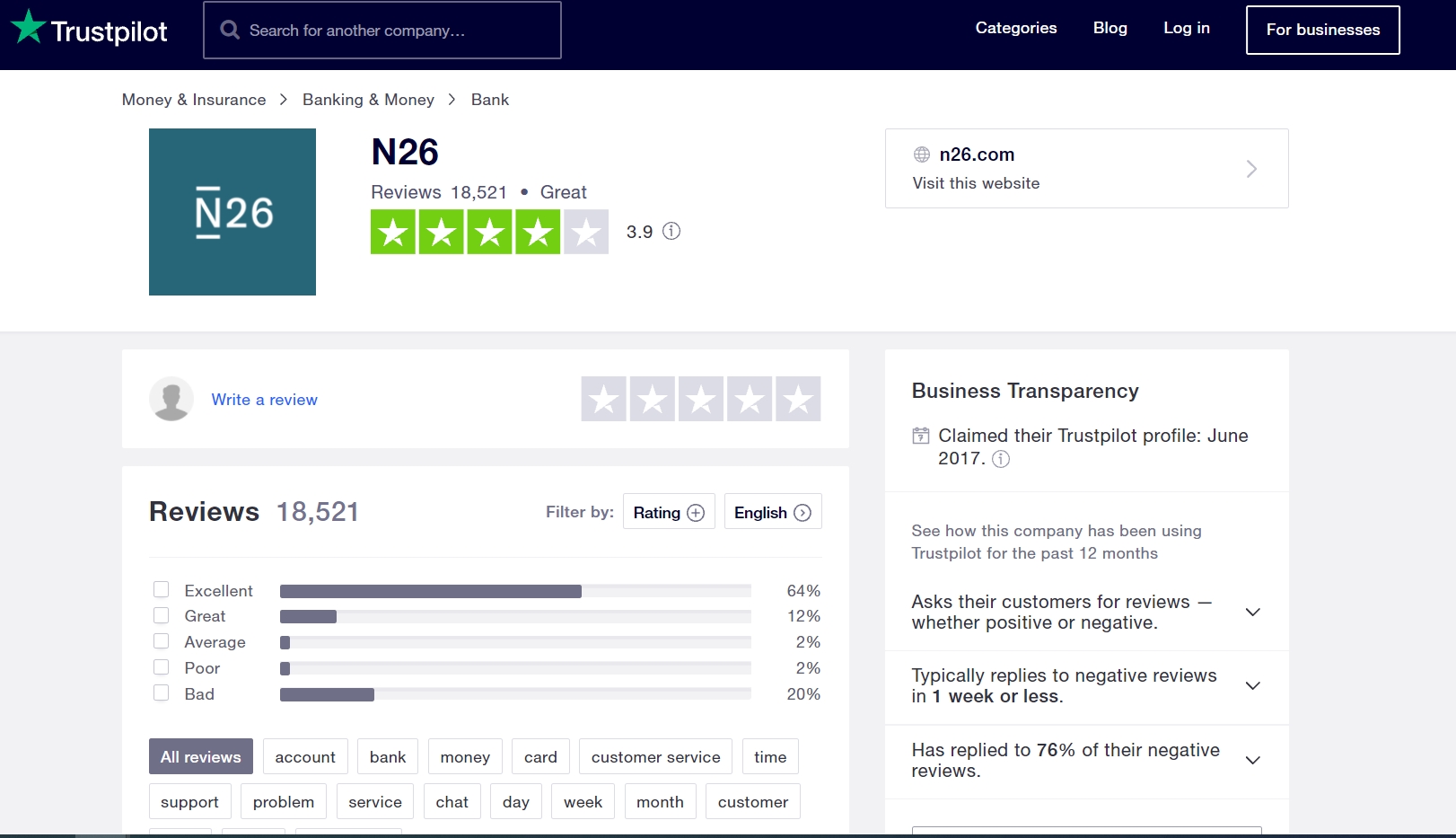This screenshot has width=1456, height=838.
Task: Expand 'Asks their customers for reviews' section
Action: tap(1253, 613)
